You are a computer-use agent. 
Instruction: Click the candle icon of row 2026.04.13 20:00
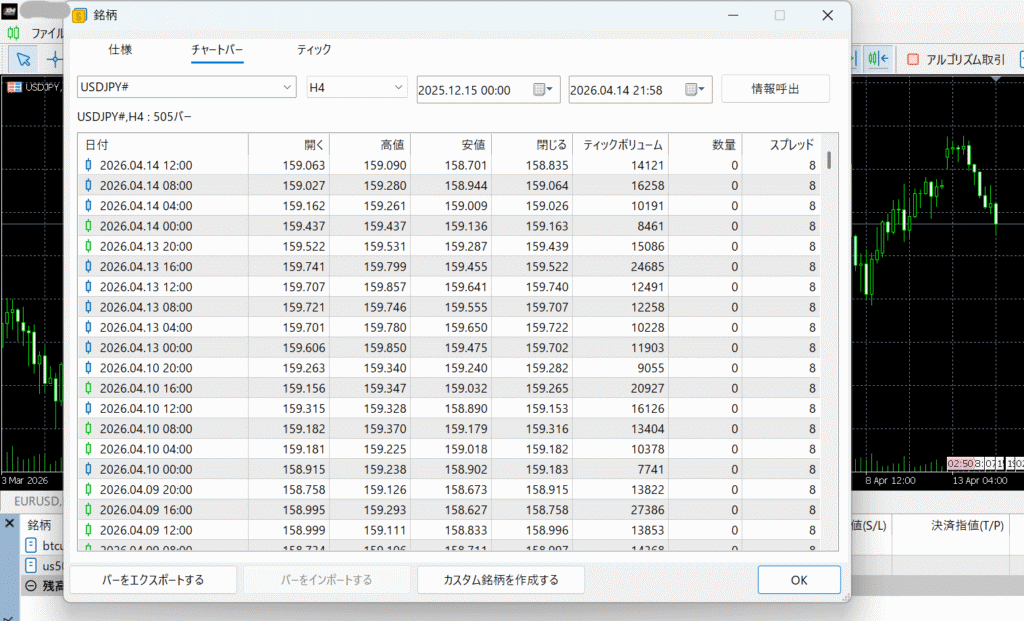click(x=88, y=246)
